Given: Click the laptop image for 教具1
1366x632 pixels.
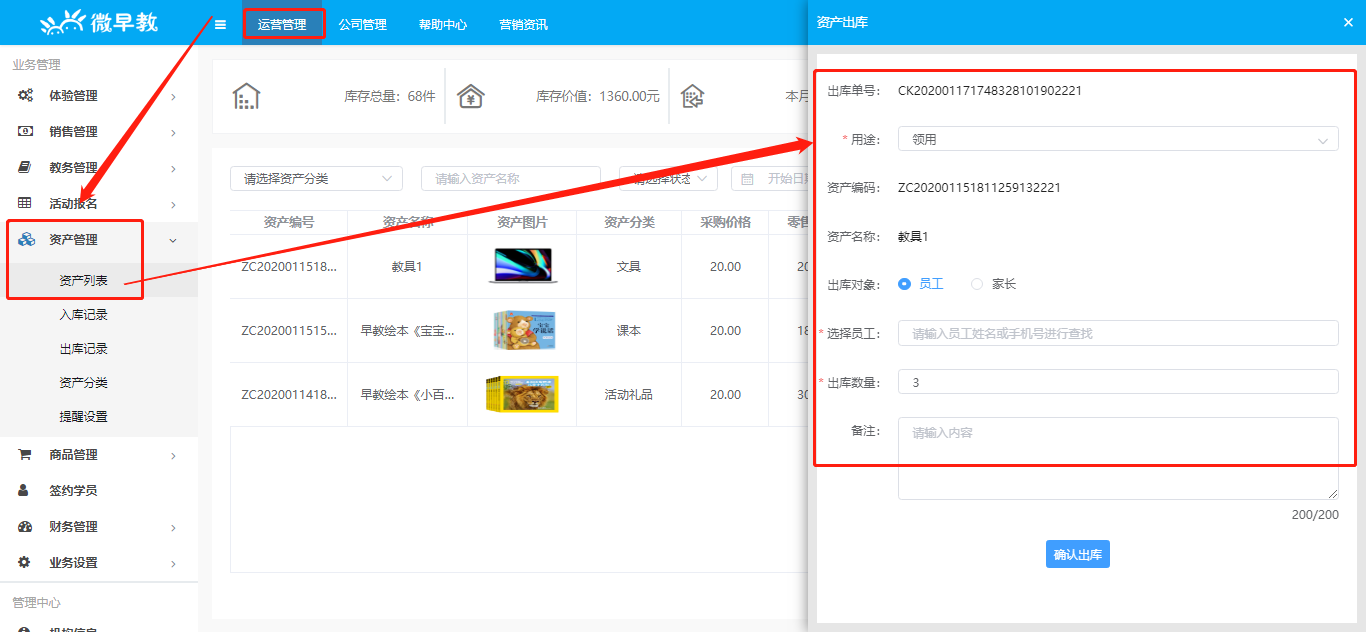Looking at the screenshot, I should coord(524,266).
